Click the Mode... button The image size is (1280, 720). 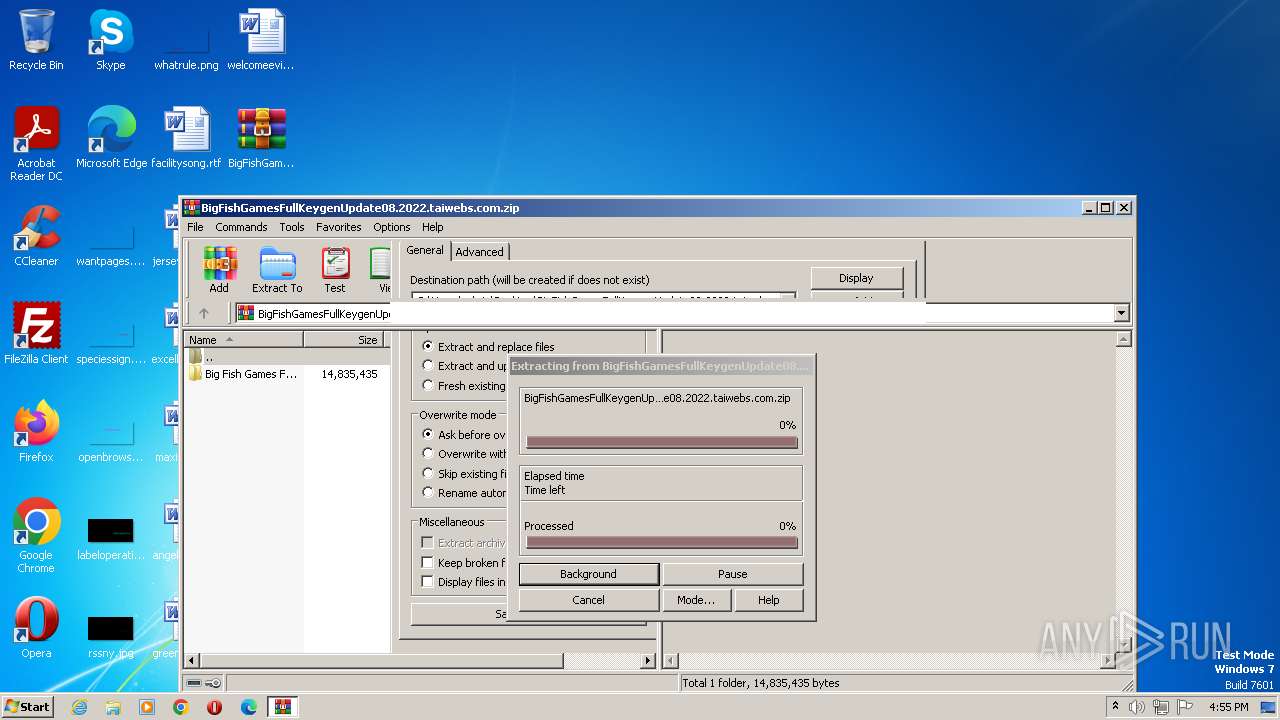pyautogui.click(x=696, y=600)
